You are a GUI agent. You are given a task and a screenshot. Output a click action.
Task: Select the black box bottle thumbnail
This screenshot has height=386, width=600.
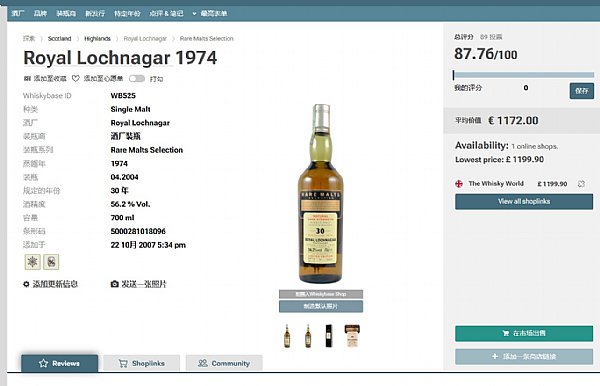pyautogui.click(x=328, y=336)
